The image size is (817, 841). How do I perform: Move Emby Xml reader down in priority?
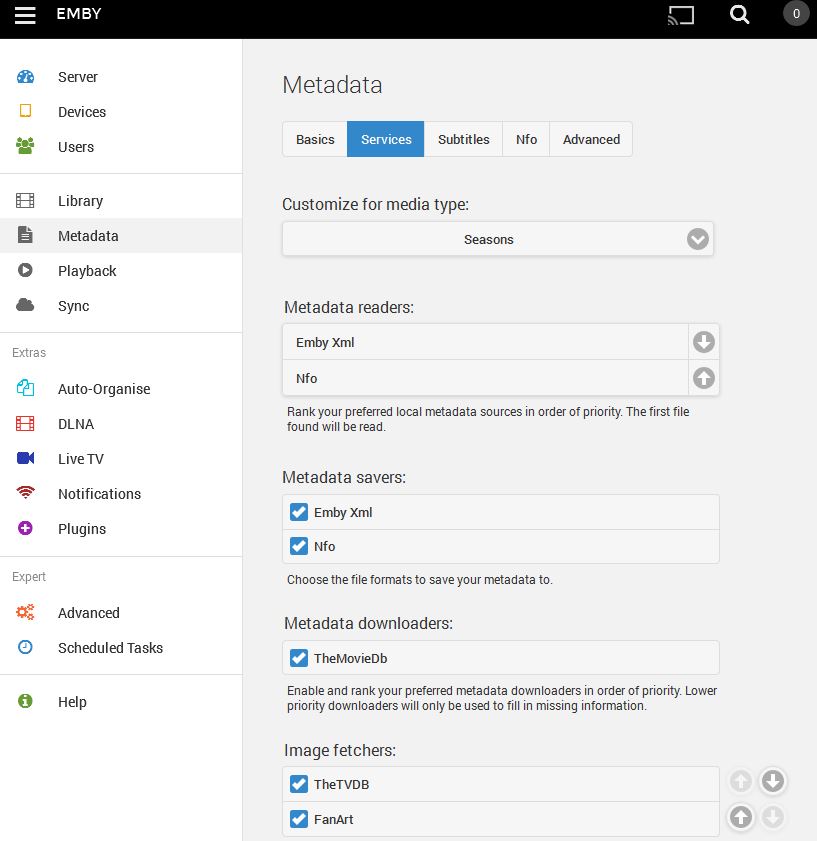(x=704, y=342)
